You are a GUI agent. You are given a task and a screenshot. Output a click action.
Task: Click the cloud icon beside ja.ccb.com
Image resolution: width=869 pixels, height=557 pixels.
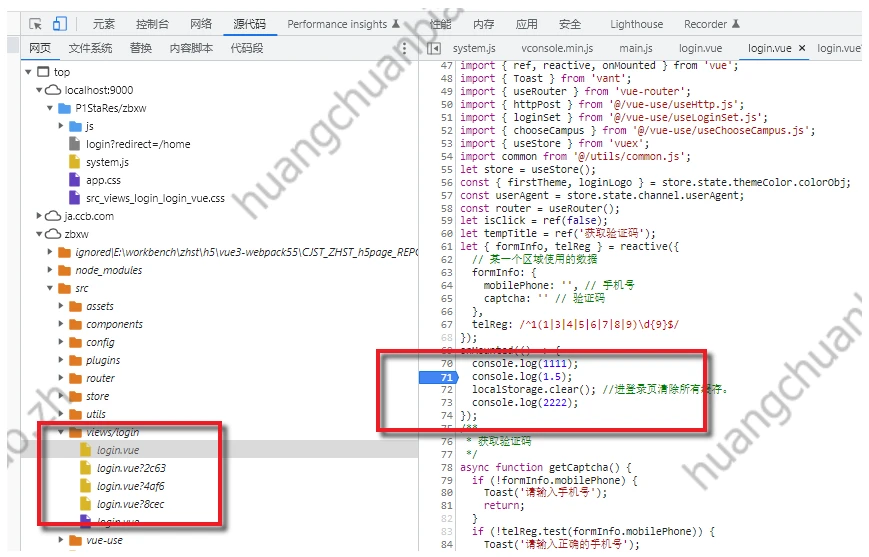53,216
